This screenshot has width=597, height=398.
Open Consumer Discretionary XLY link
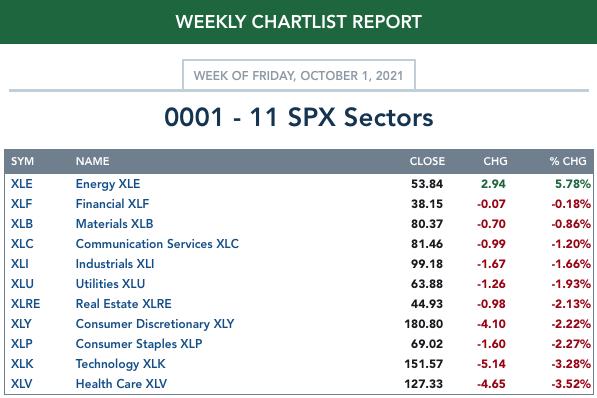pyautogui.click(x=155, y=324)
